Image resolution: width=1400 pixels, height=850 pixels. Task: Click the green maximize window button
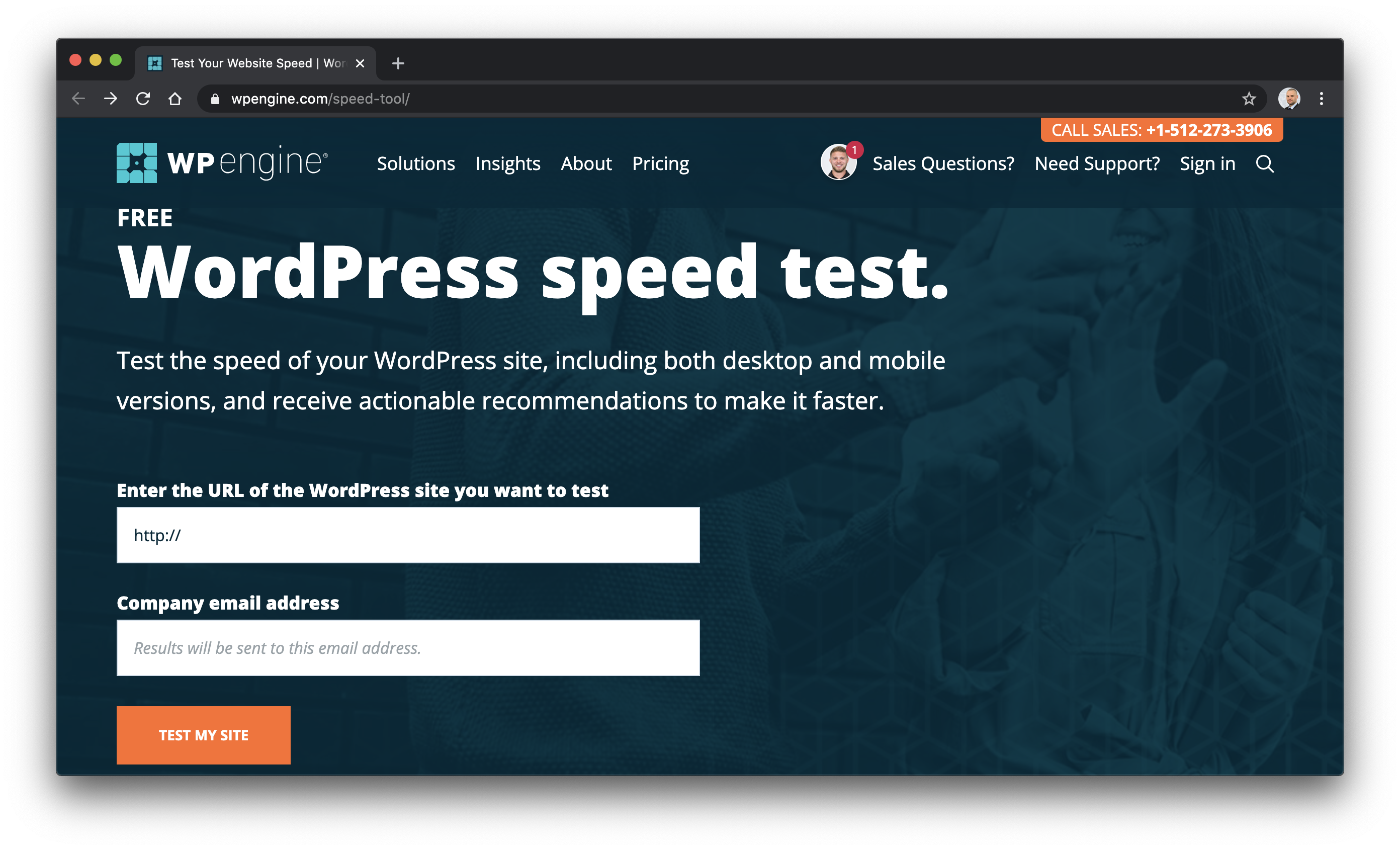pos(116,60)
